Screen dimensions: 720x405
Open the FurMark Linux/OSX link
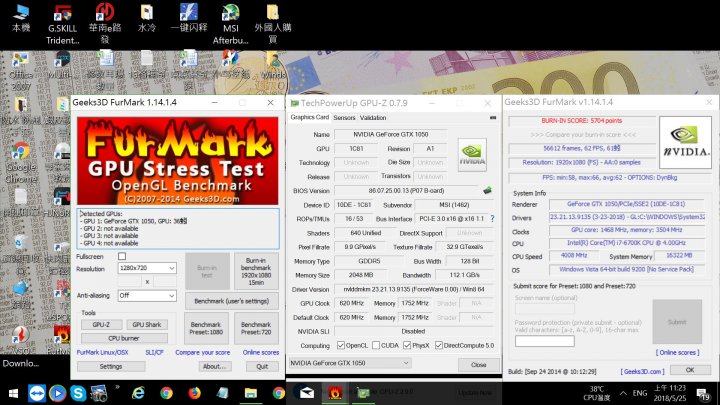[102, 353]
